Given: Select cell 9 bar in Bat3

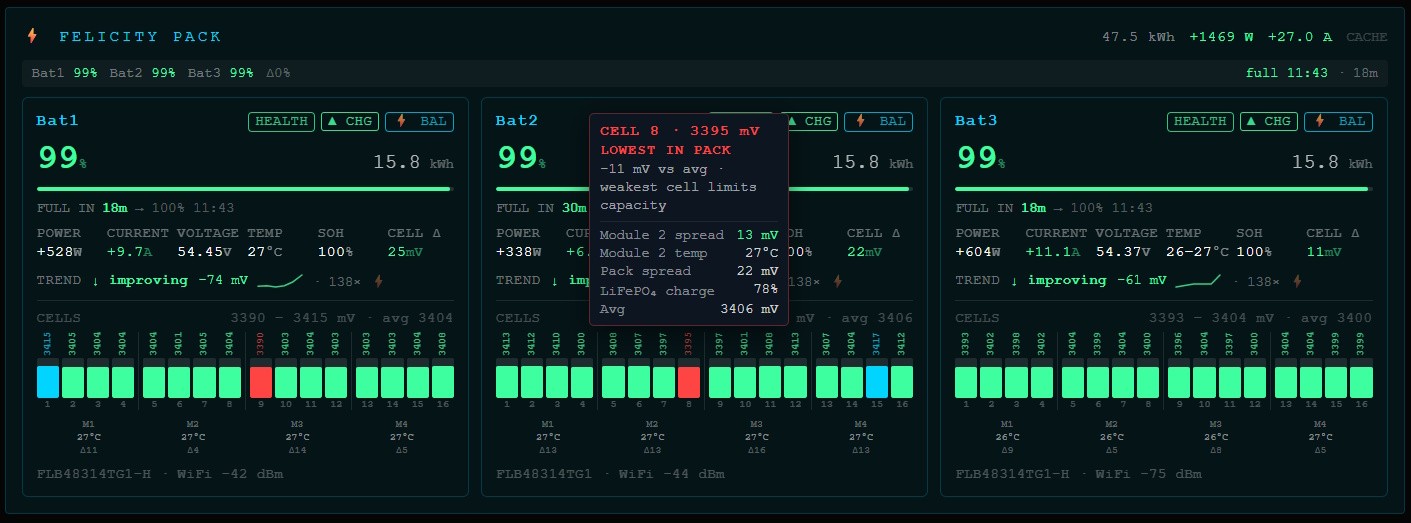Looking at the screenshot, I should pyautogui.click(x=1179, y=382).
